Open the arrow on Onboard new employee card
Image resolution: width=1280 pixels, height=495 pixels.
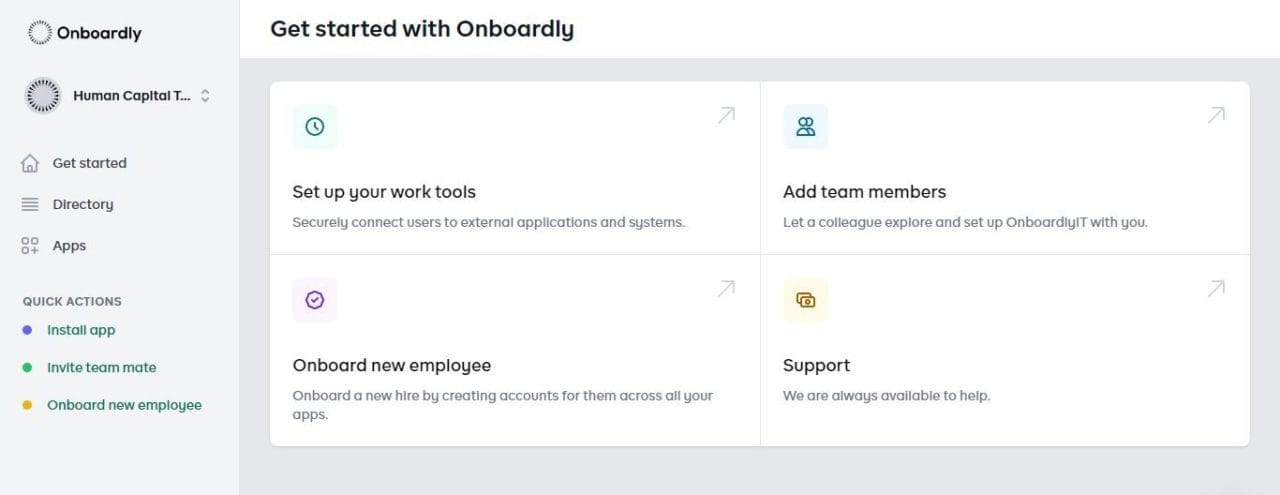coord(726,288)
